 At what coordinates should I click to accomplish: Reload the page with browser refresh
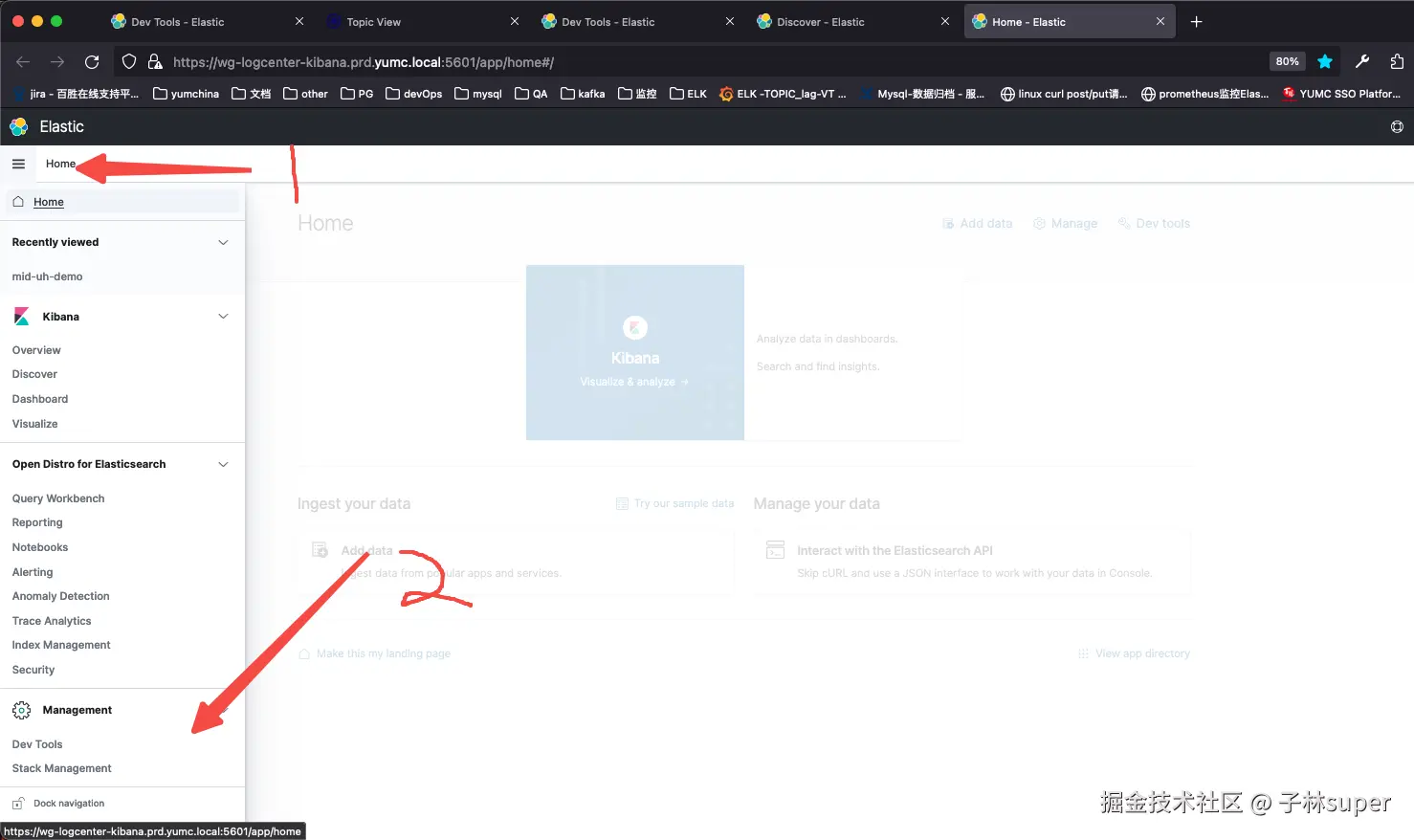pyautogui.click(x=92, y=62)
